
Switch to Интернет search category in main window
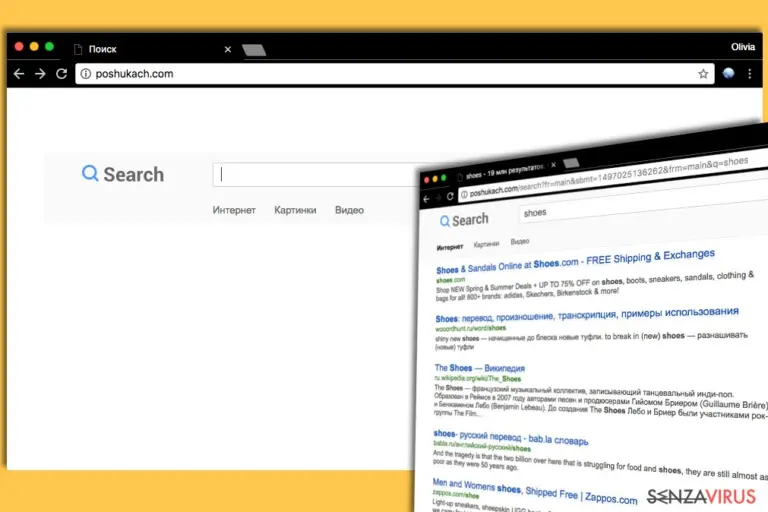point(234,210)
